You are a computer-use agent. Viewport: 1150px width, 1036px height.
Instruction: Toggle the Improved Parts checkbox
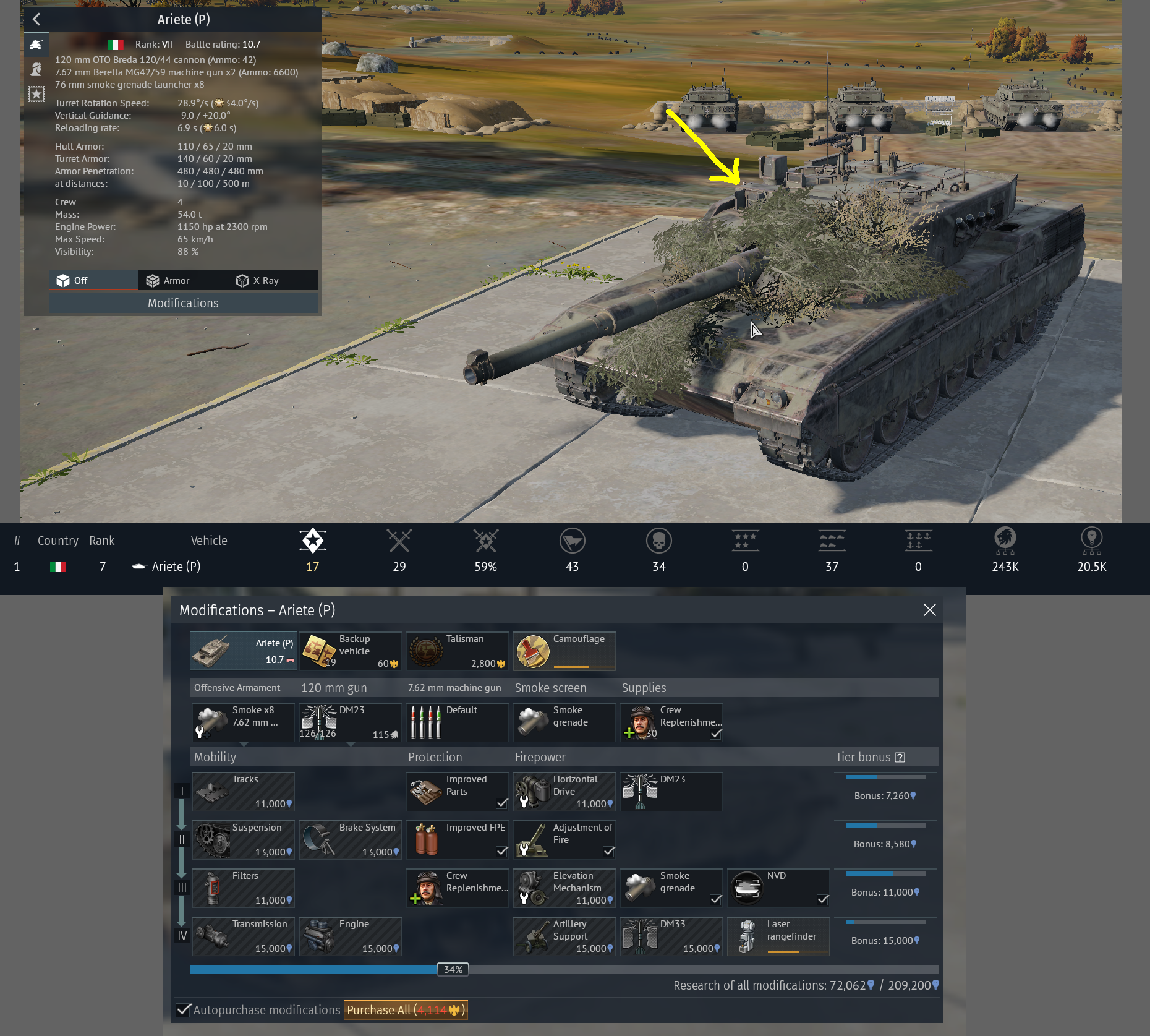502,803
